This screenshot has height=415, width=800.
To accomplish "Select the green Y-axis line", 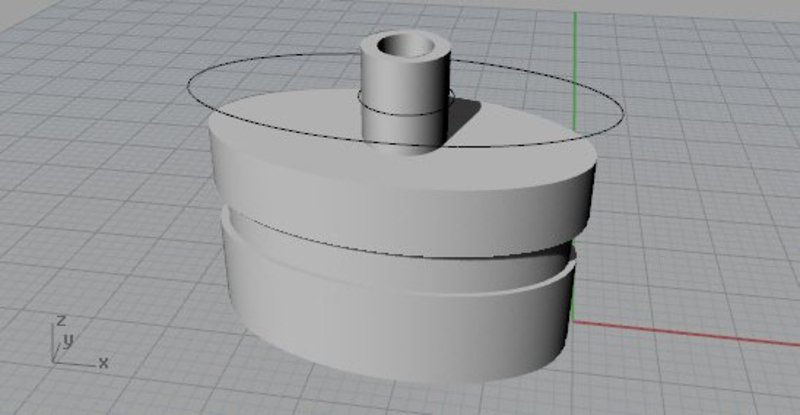I will click(x=576, y=60).
